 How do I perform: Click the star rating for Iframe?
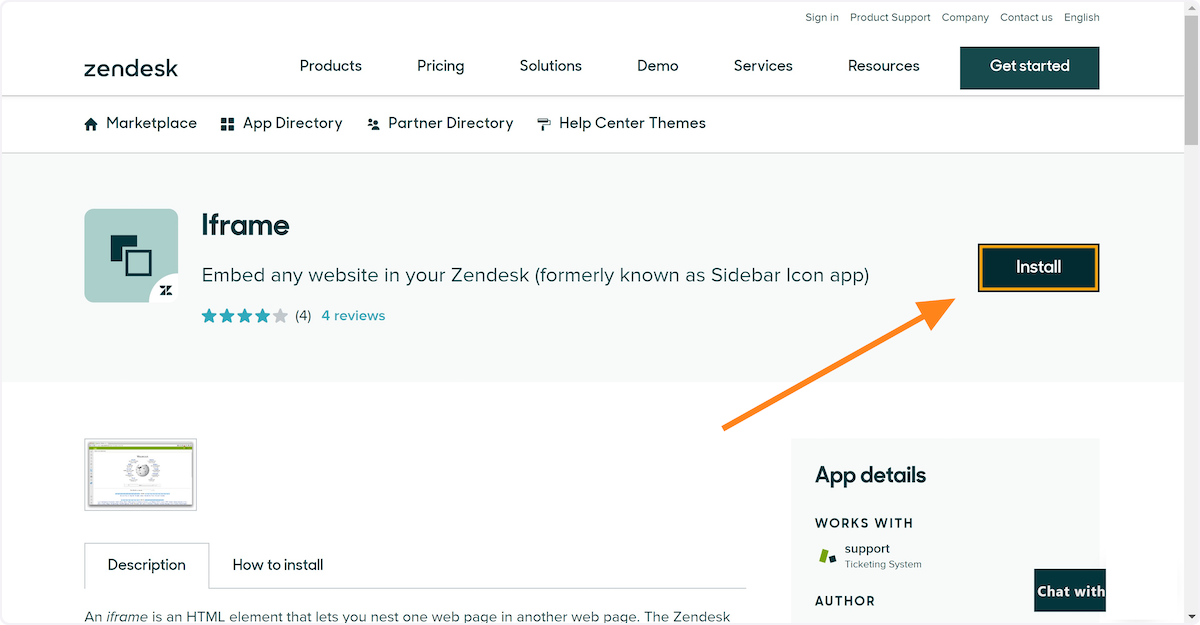(245, 316)
